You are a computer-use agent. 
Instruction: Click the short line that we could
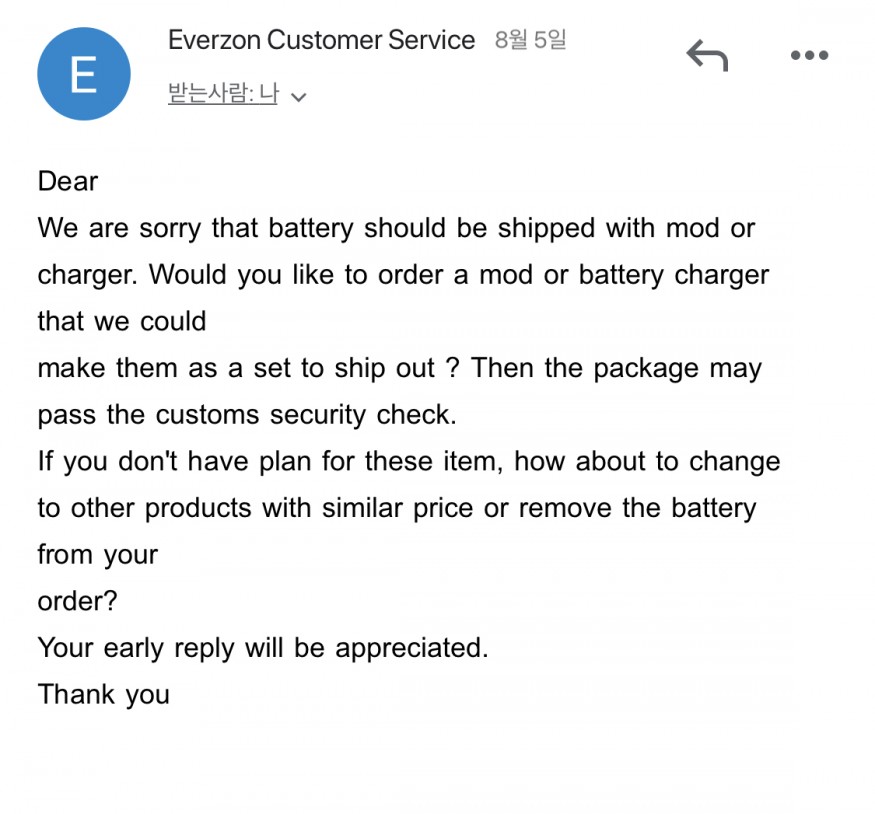point(122,321)
